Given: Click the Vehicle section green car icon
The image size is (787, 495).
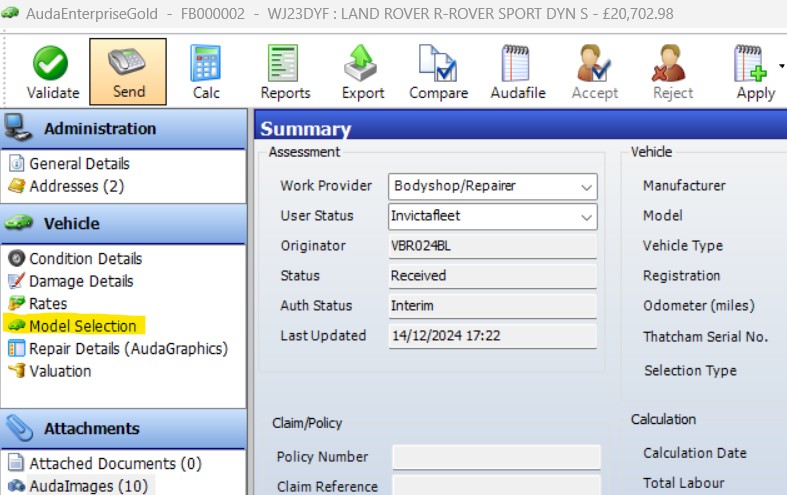Looking at the screenshot, I should (19, 222).
